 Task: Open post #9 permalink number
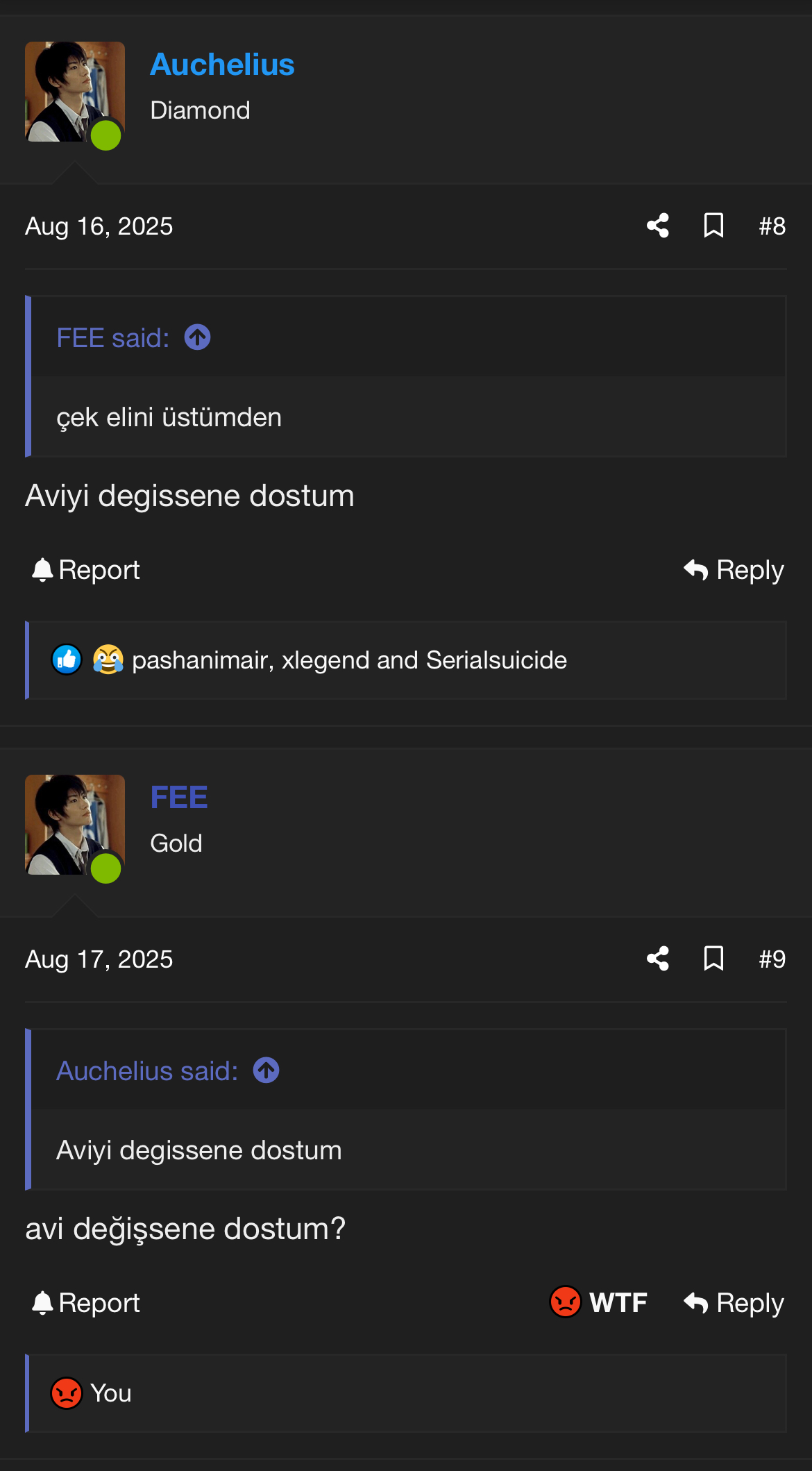pyautogui.click(x=772, y=959)
